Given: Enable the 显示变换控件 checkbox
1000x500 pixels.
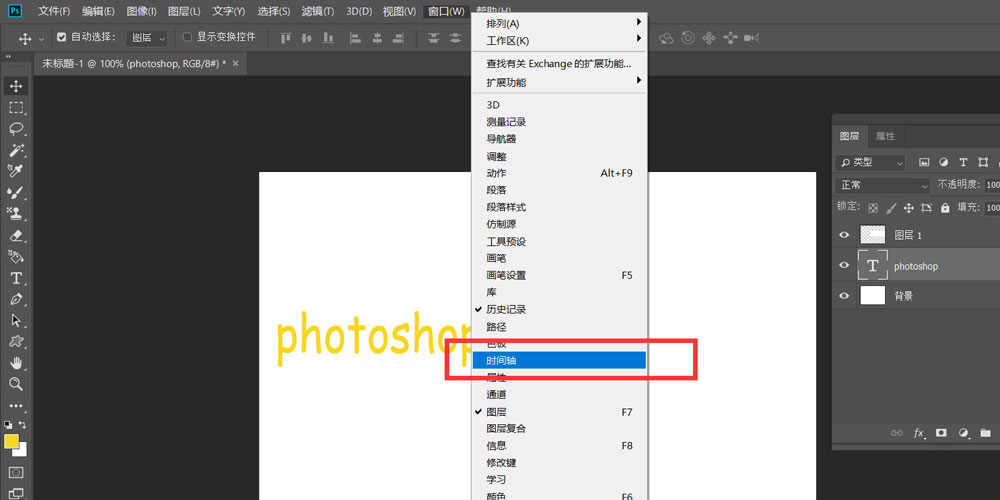Looking at the screenshot, I should 187,37.
